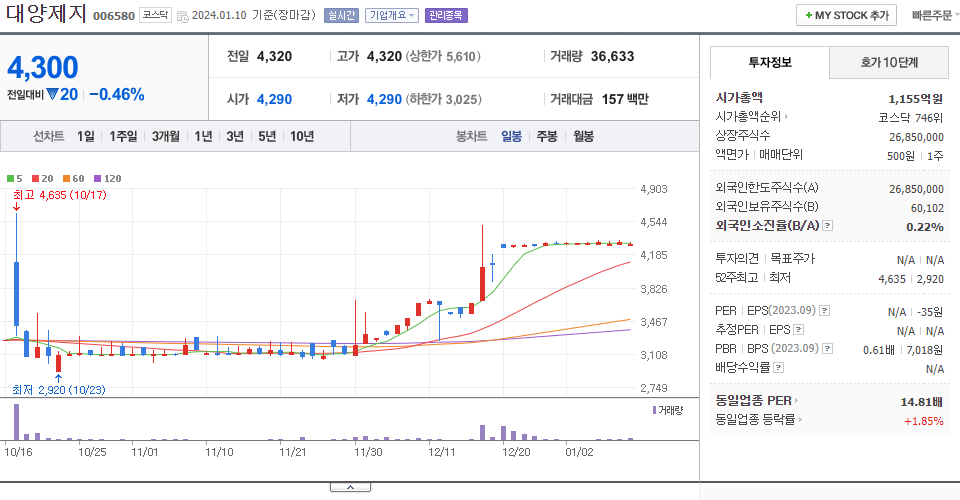Viewport: 960px width, 500px height.
Task: Click the 실시간 badge
Action: tap(341, 15)
